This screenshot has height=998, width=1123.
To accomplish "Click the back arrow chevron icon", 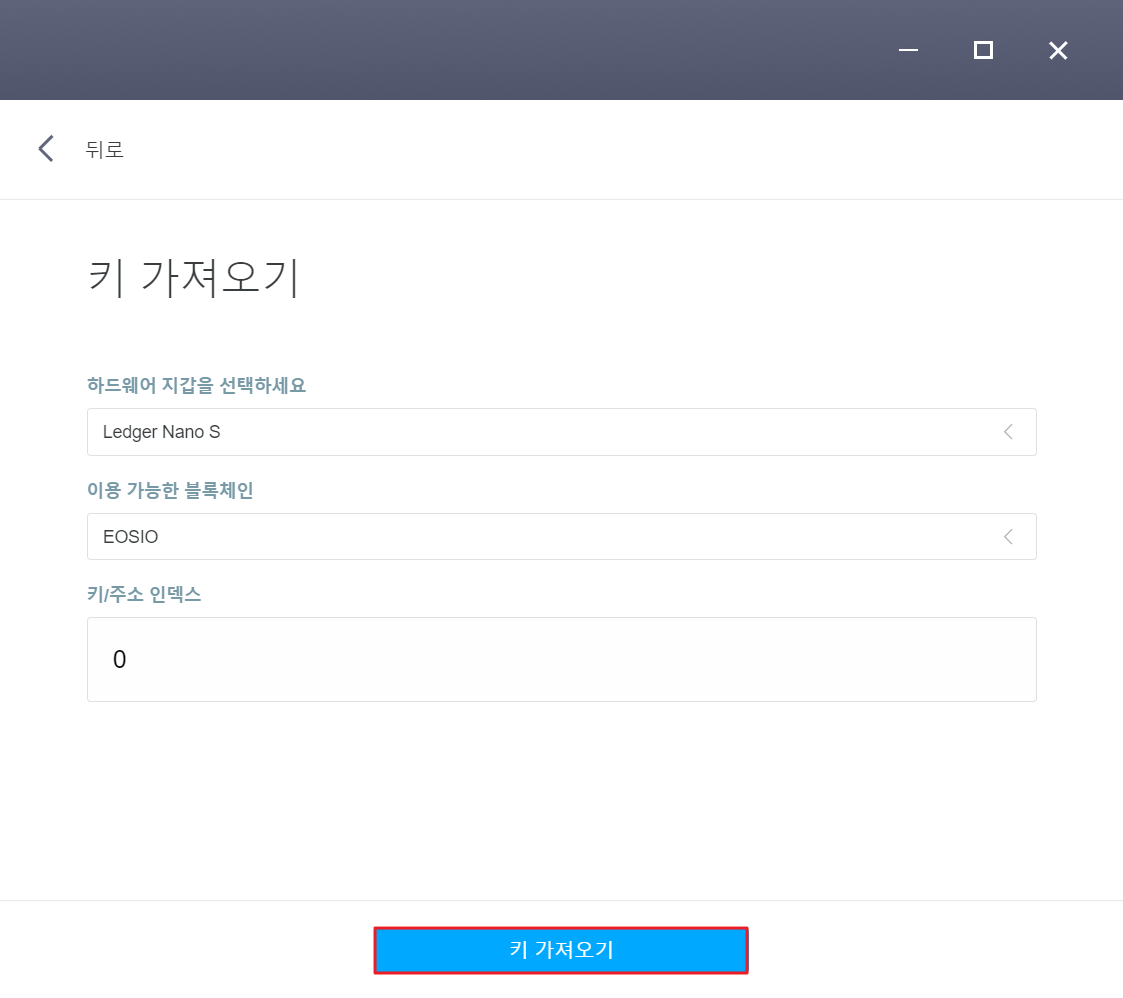I will tap(46, 149).
